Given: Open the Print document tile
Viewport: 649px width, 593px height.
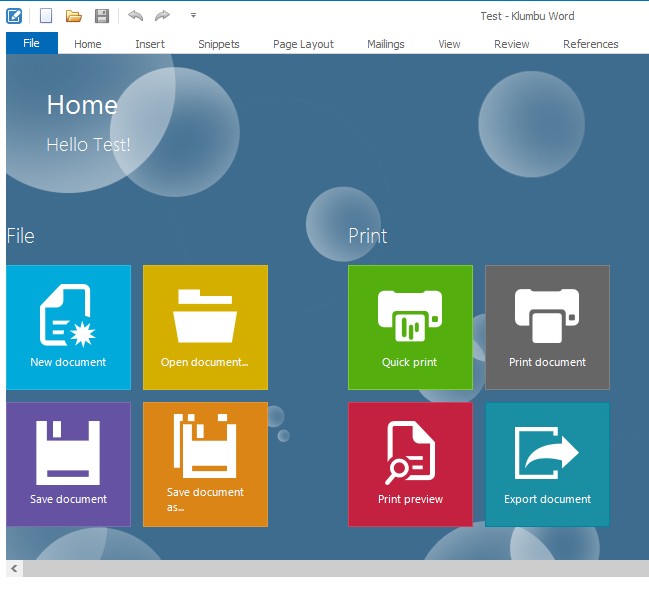Looking at the screenshot, I should tap(547, 327).
